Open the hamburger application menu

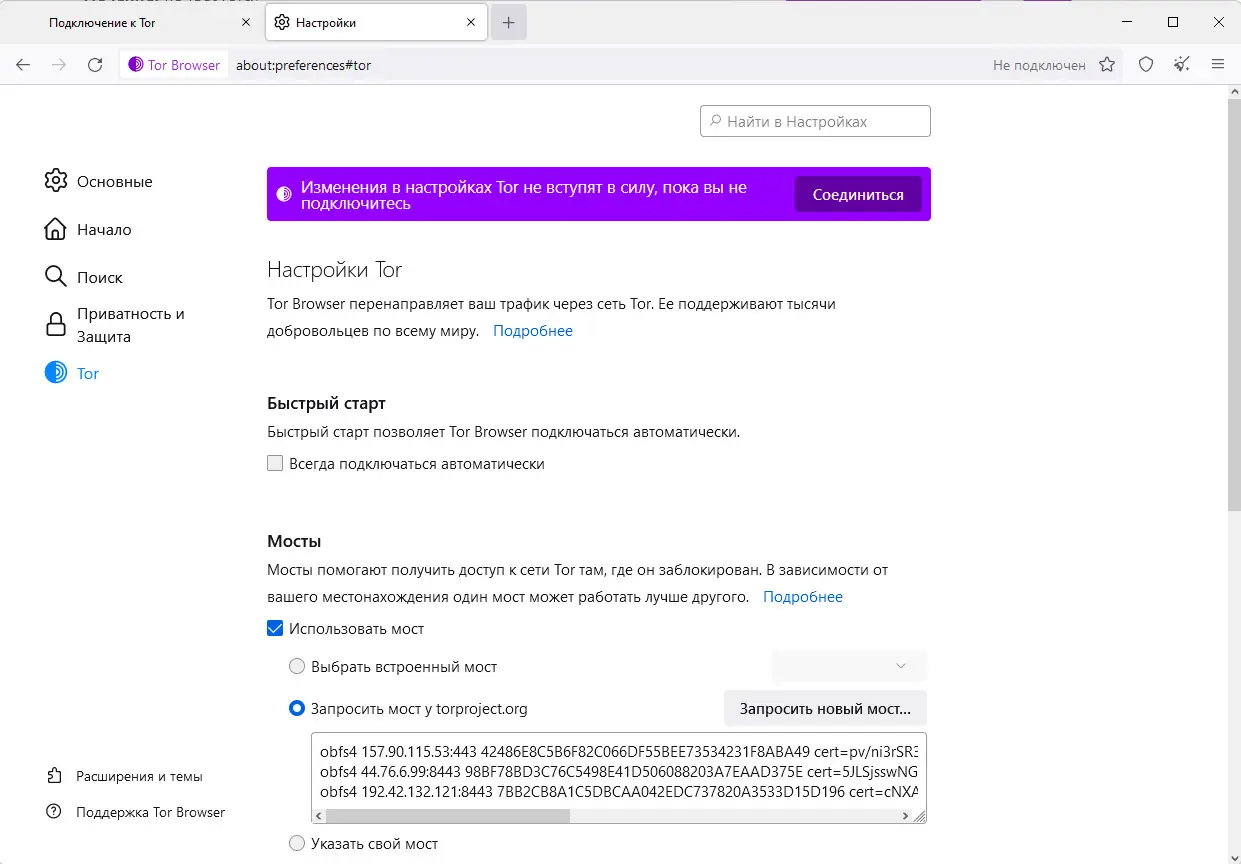pos(1219,64)
